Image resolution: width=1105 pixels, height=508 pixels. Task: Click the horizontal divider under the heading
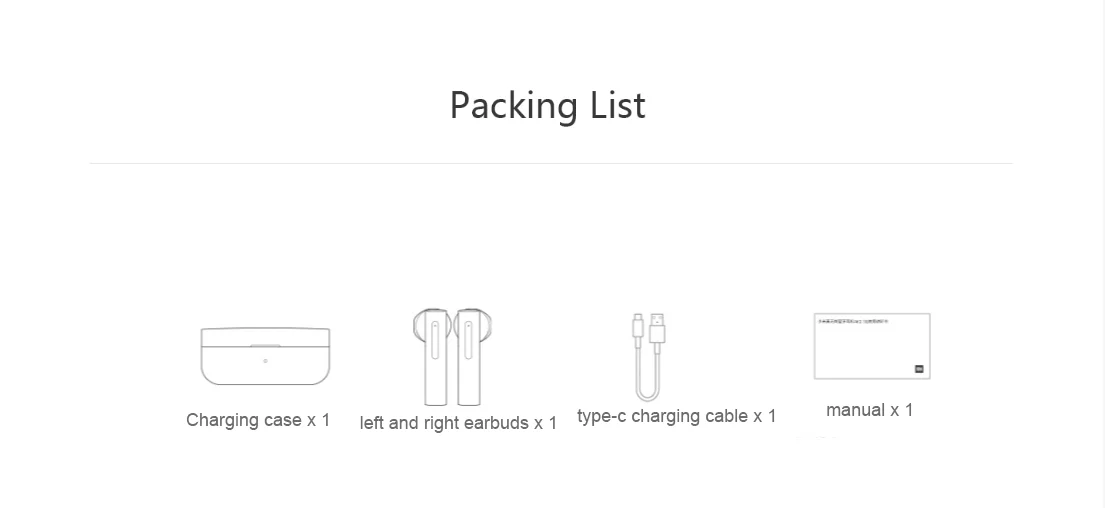pos(551,163)
